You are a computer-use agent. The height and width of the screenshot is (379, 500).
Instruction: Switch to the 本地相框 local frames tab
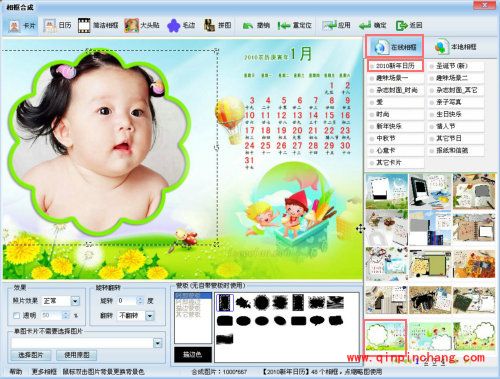tap(456, 47)
